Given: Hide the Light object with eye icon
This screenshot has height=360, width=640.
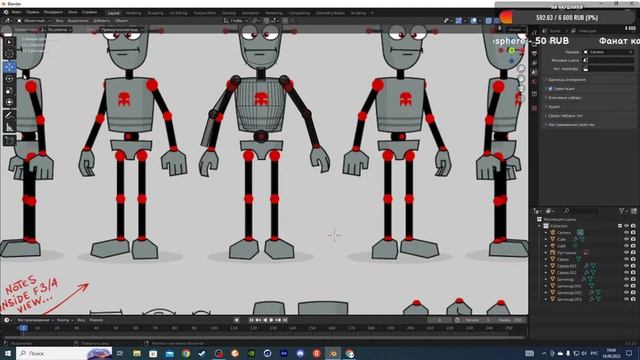Looking at the screenshot, I should (627, 246).
